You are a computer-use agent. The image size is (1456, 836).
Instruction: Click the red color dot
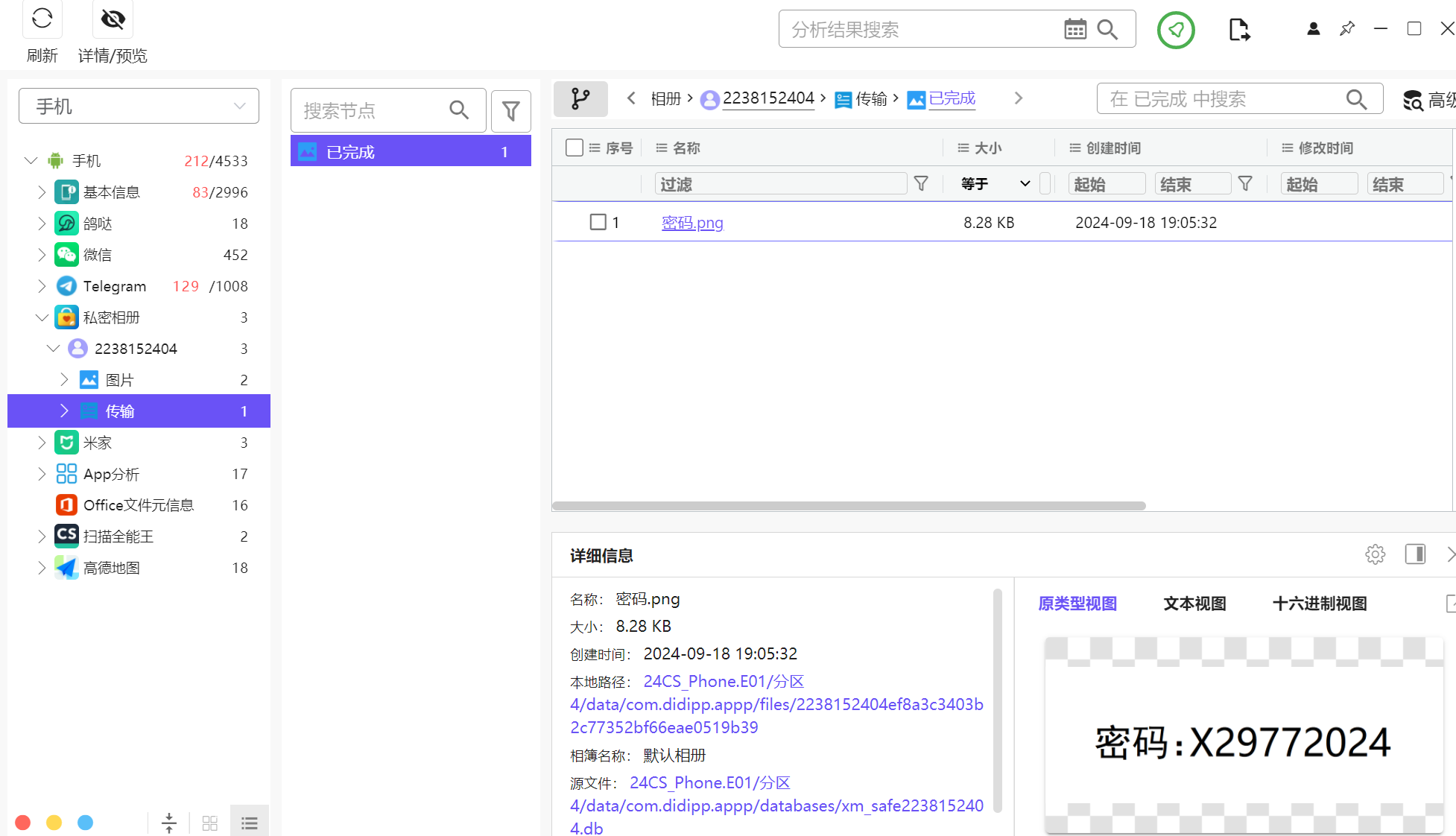tap(23, 823)
